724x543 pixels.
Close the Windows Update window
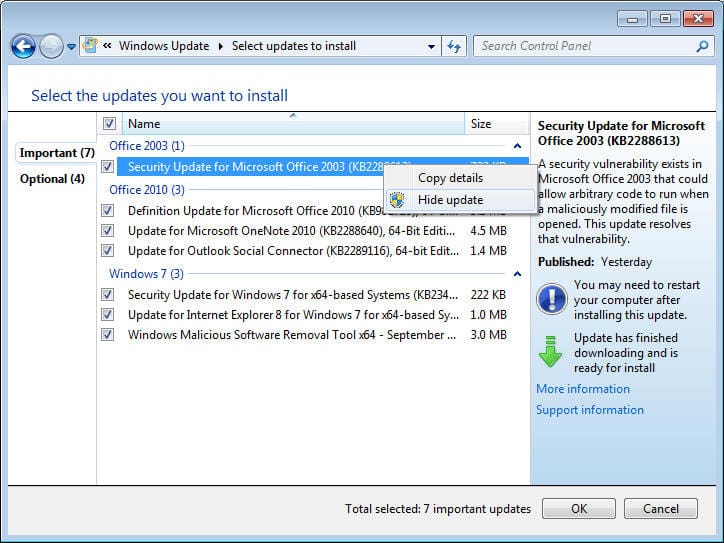698,19
